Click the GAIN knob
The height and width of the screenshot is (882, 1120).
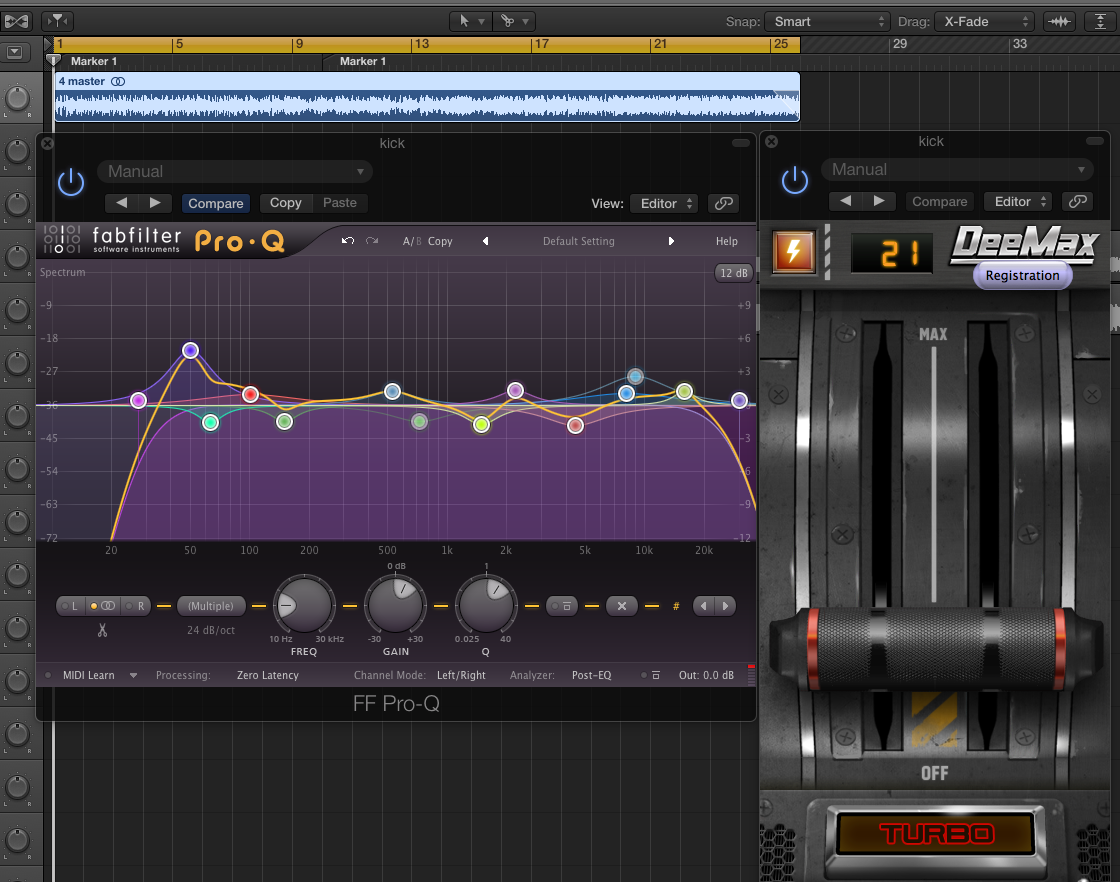(395, 606)
